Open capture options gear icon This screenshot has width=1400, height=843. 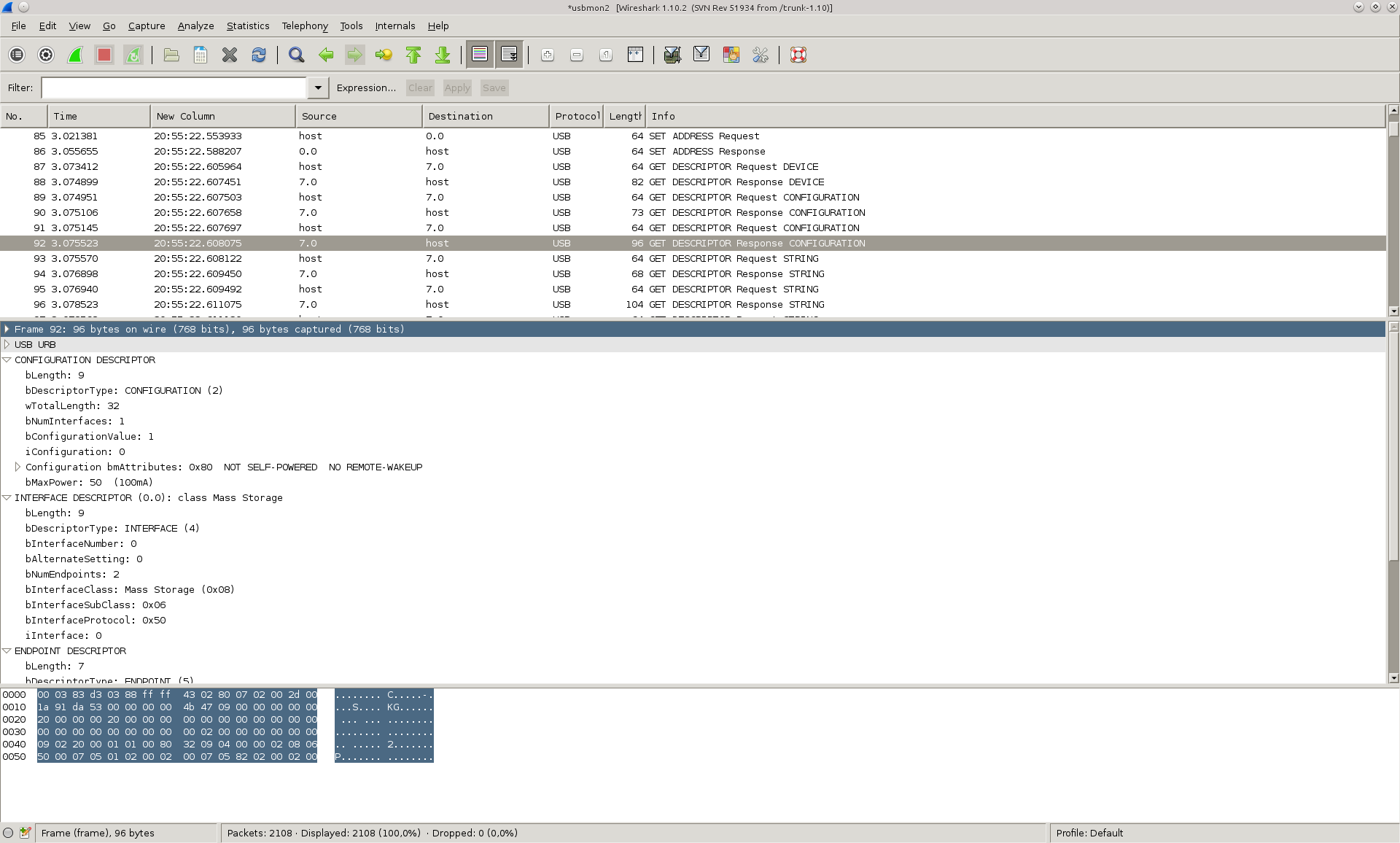[x=46, y=55]
